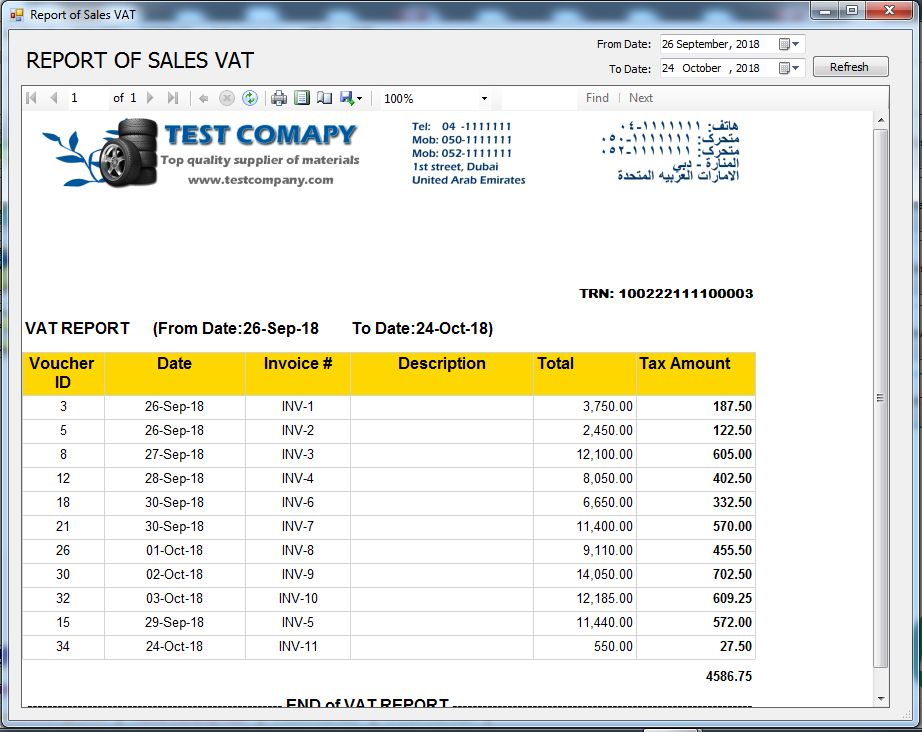
Task: Go to previous report page
Action: 54,98
